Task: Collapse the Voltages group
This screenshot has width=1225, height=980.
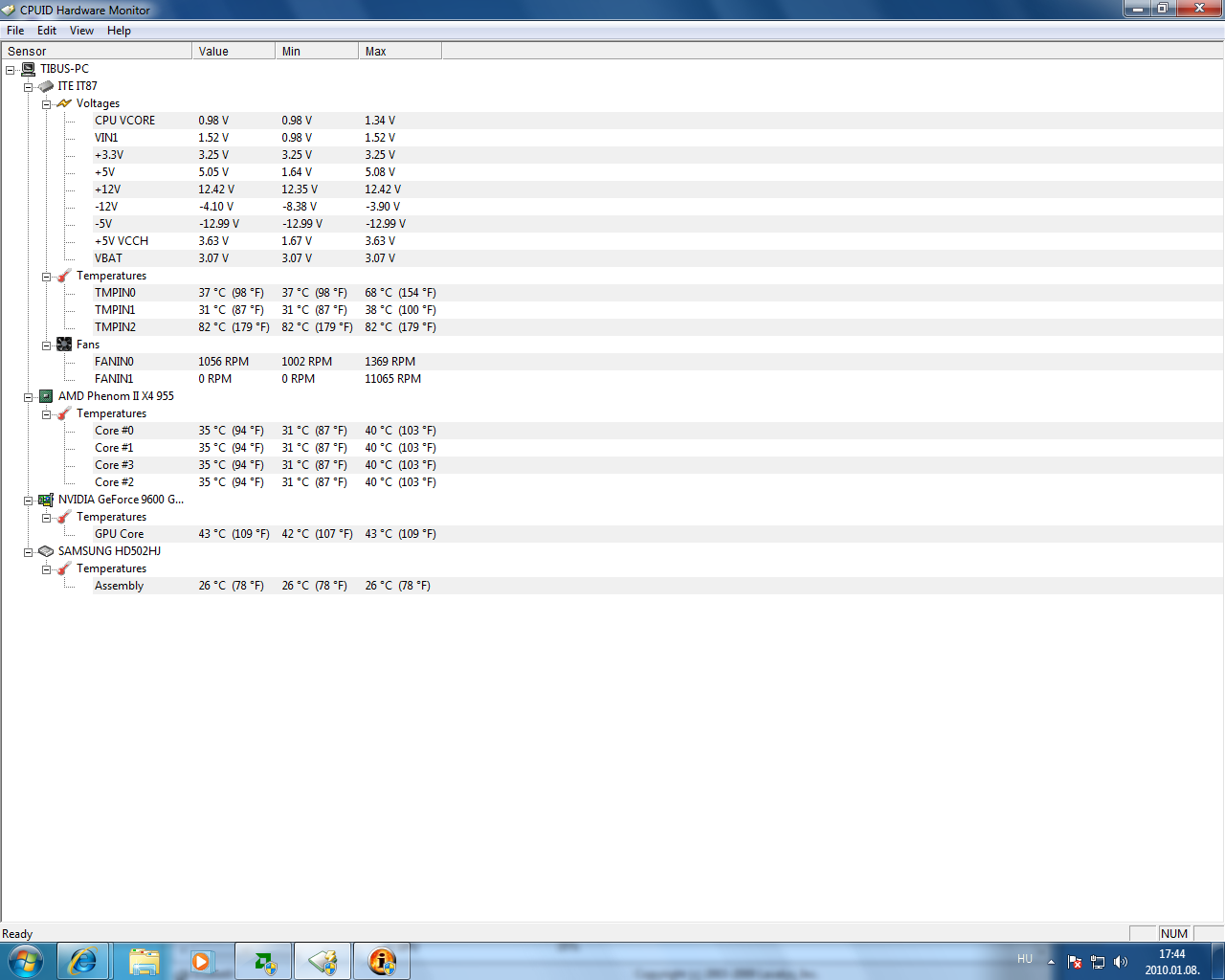Action: click(46, 104)
